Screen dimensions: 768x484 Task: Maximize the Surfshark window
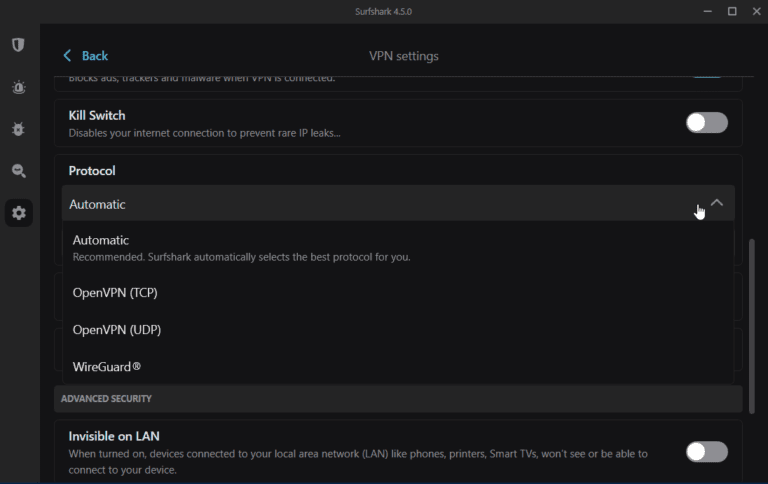(x=732, y=11)
